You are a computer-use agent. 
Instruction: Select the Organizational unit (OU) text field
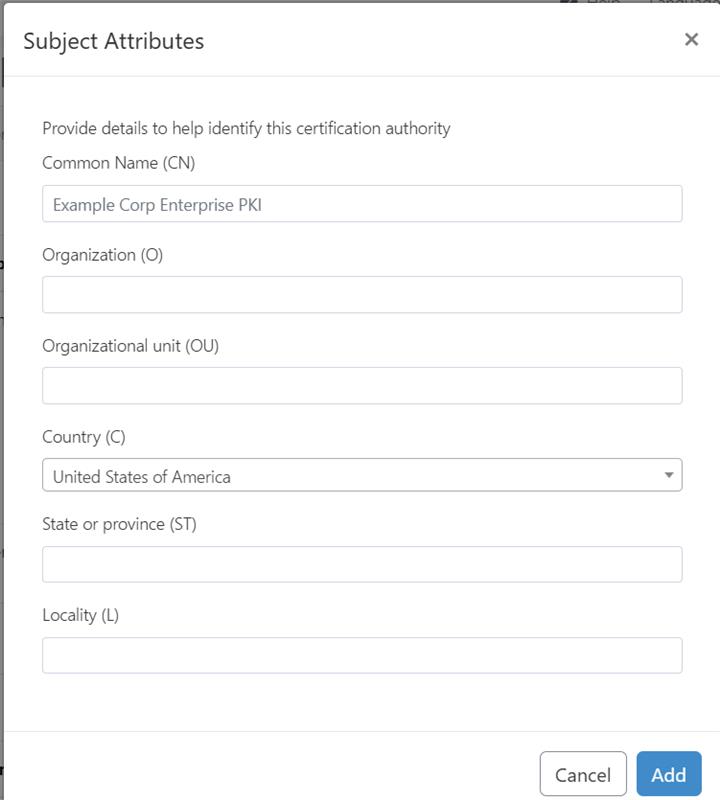pyautogui.click(x=362, y=386)
